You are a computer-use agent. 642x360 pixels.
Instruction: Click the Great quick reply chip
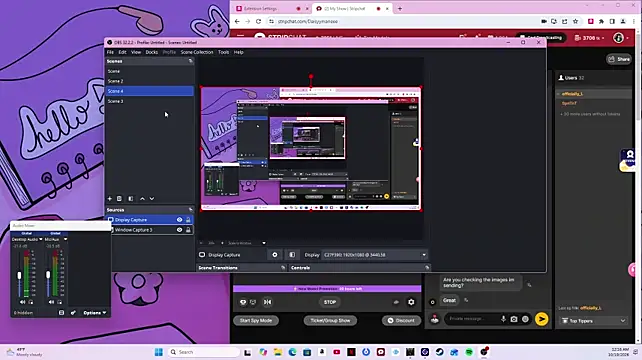point(449,300)
